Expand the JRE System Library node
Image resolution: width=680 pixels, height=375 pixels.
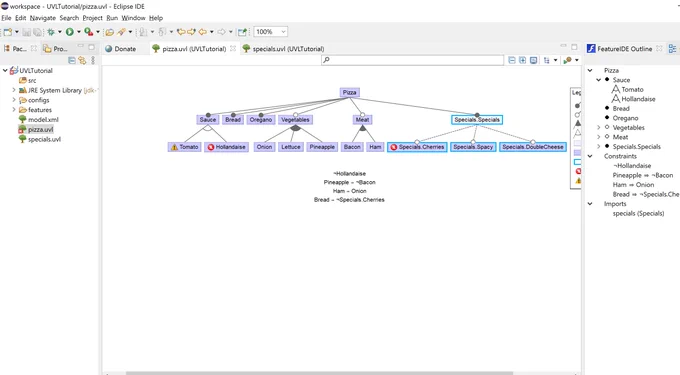(x=14, y=90)
